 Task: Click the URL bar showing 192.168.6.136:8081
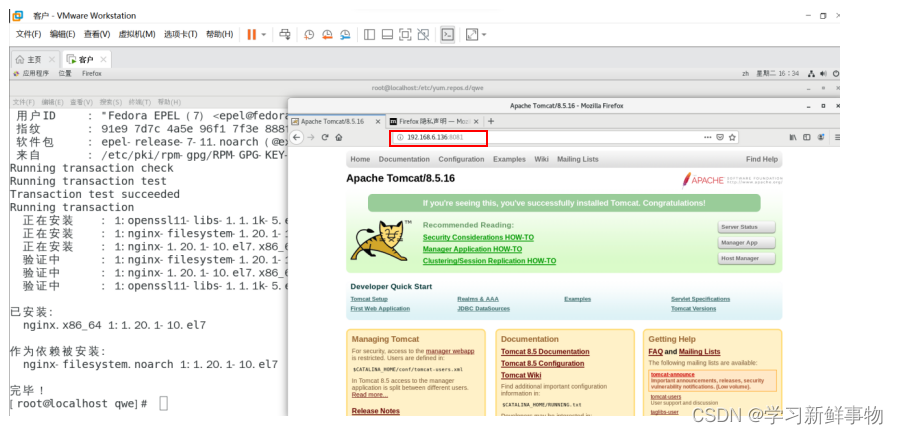[x=564, y=137]
